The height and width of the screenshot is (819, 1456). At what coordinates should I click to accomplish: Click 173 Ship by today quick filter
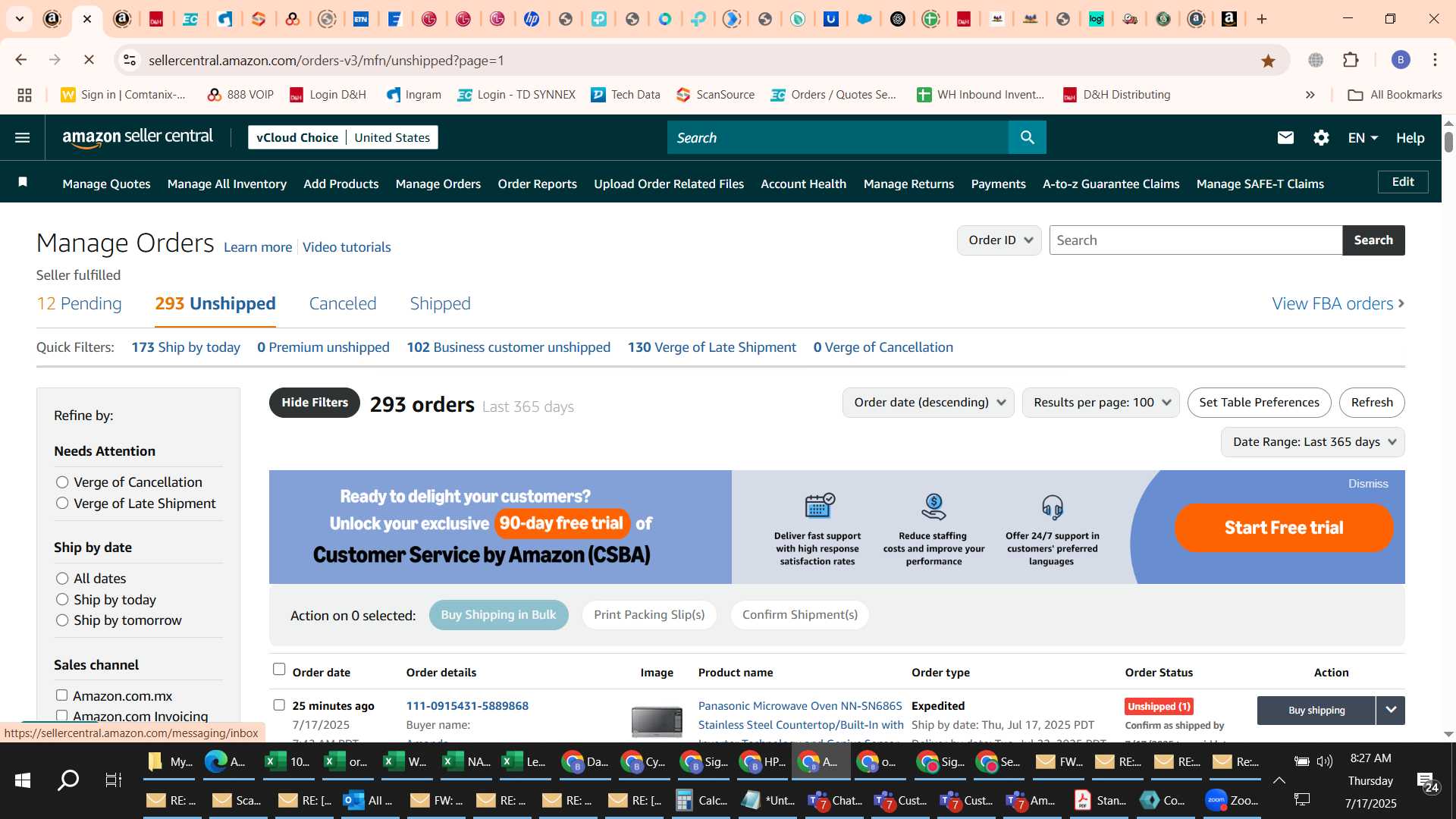pos(186,347)
